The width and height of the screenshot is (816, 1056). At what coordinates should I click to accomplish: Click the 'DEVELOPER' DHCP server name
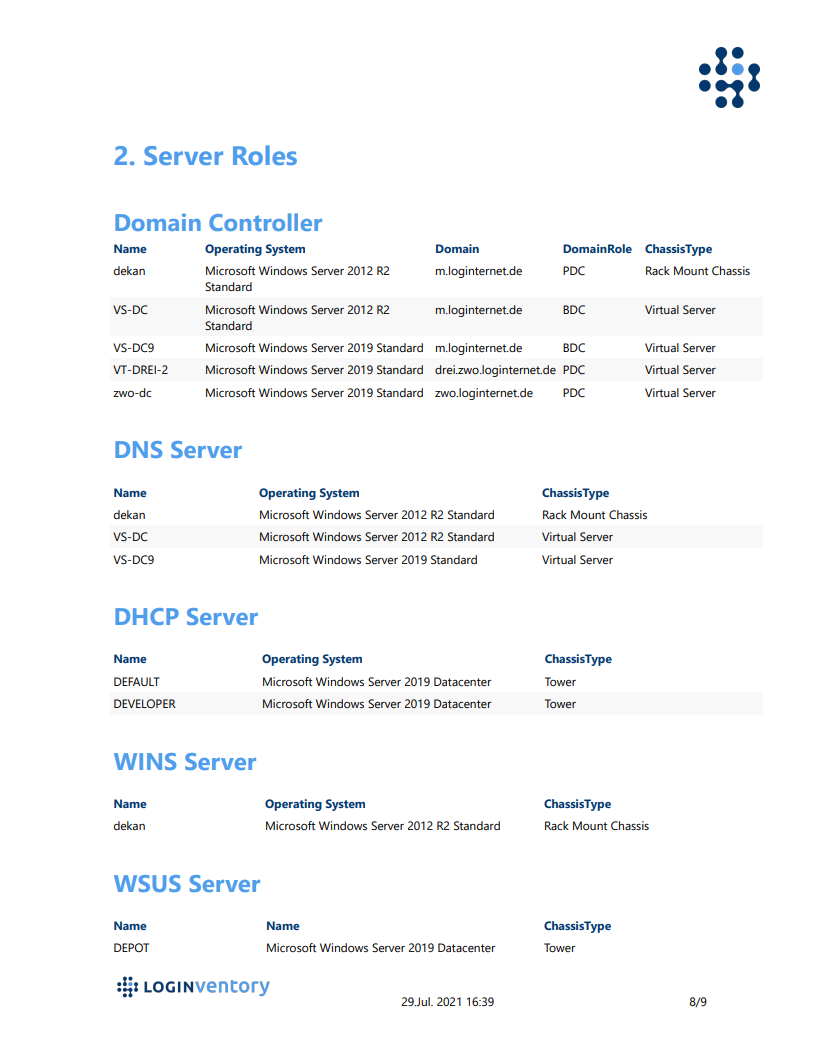(145, 704)
